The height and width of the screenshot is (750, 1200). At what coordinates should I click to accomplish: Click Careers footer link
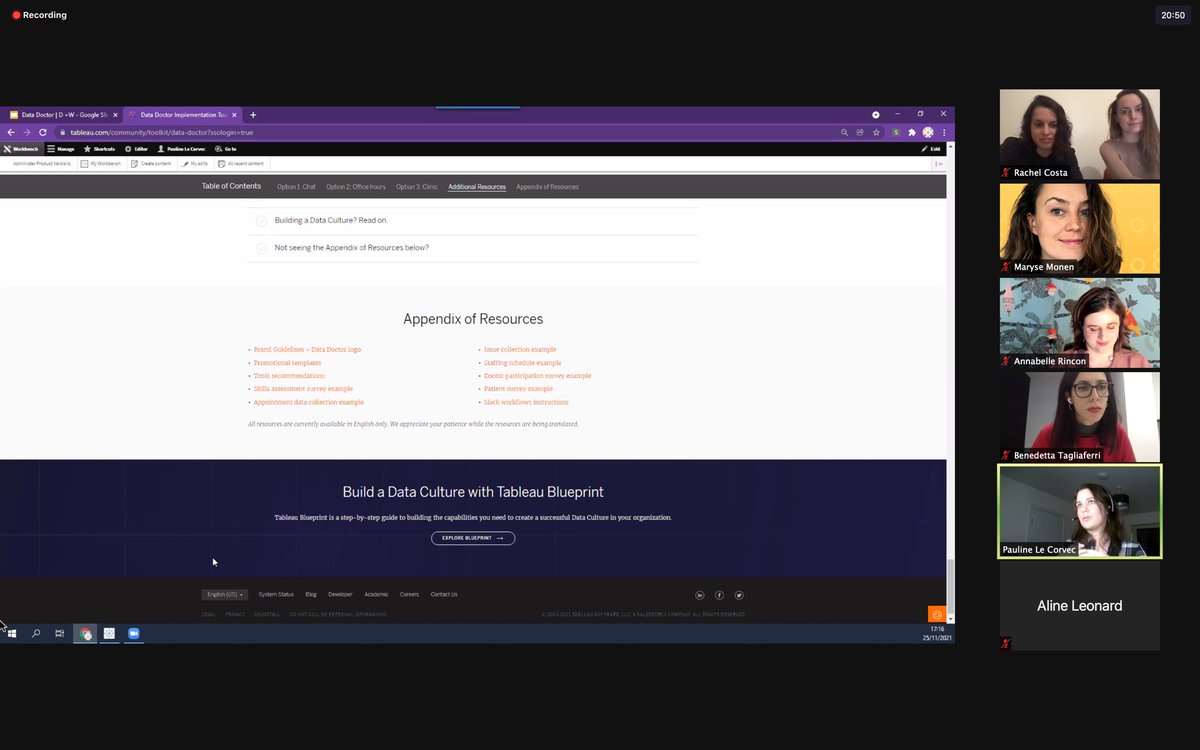[x=409, y=594]
